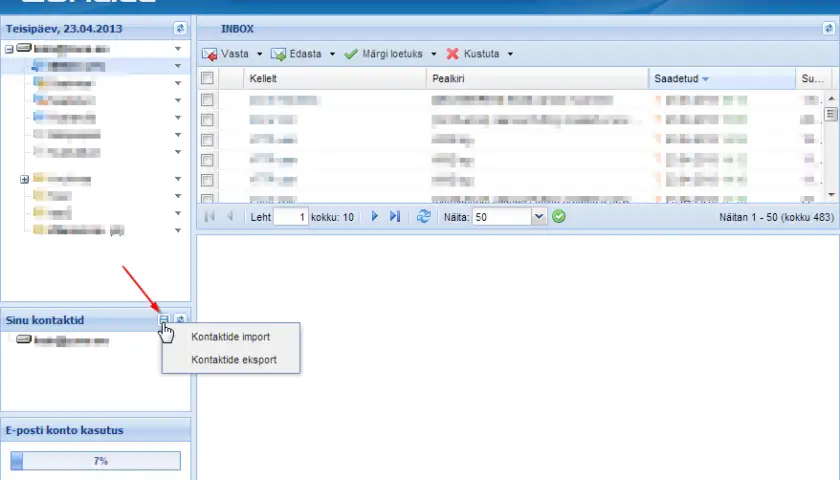Open the Kustuta dropdown arrow
Image resolution: width=840 pixels, height=480 pixels.
510,54
